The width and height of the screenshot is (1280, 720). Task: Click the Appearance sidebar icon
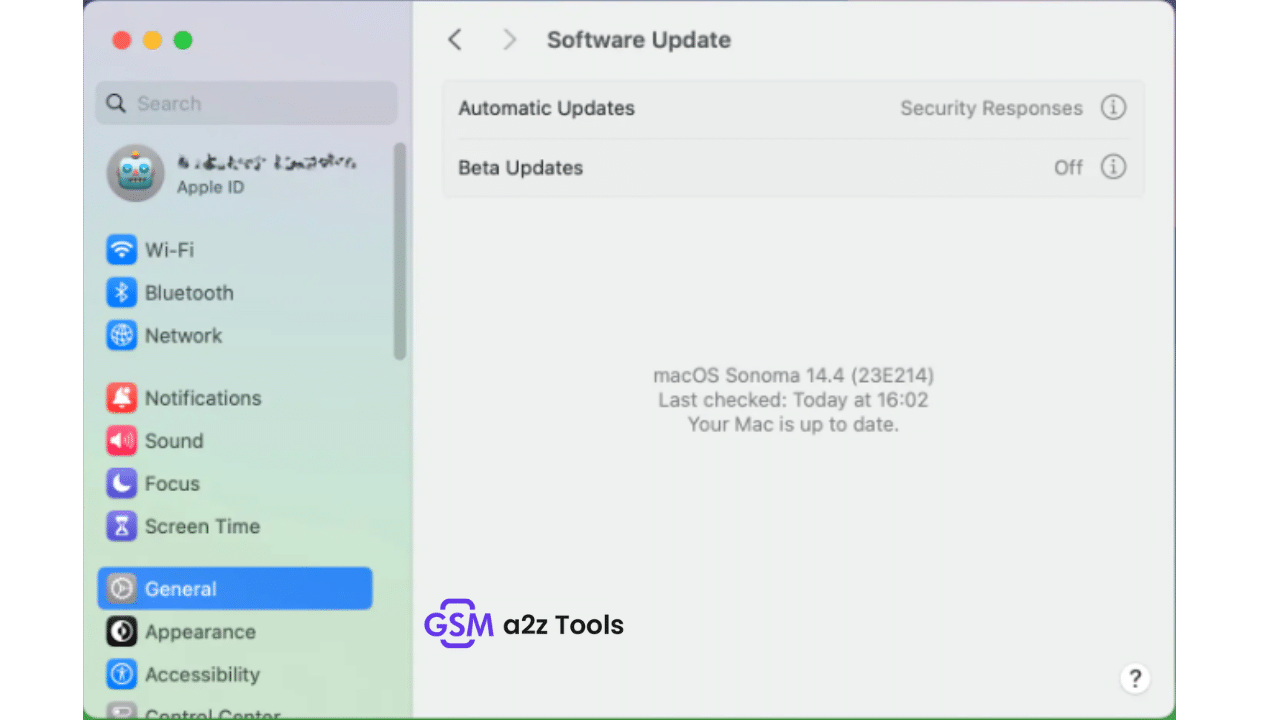tap(120, 631)
